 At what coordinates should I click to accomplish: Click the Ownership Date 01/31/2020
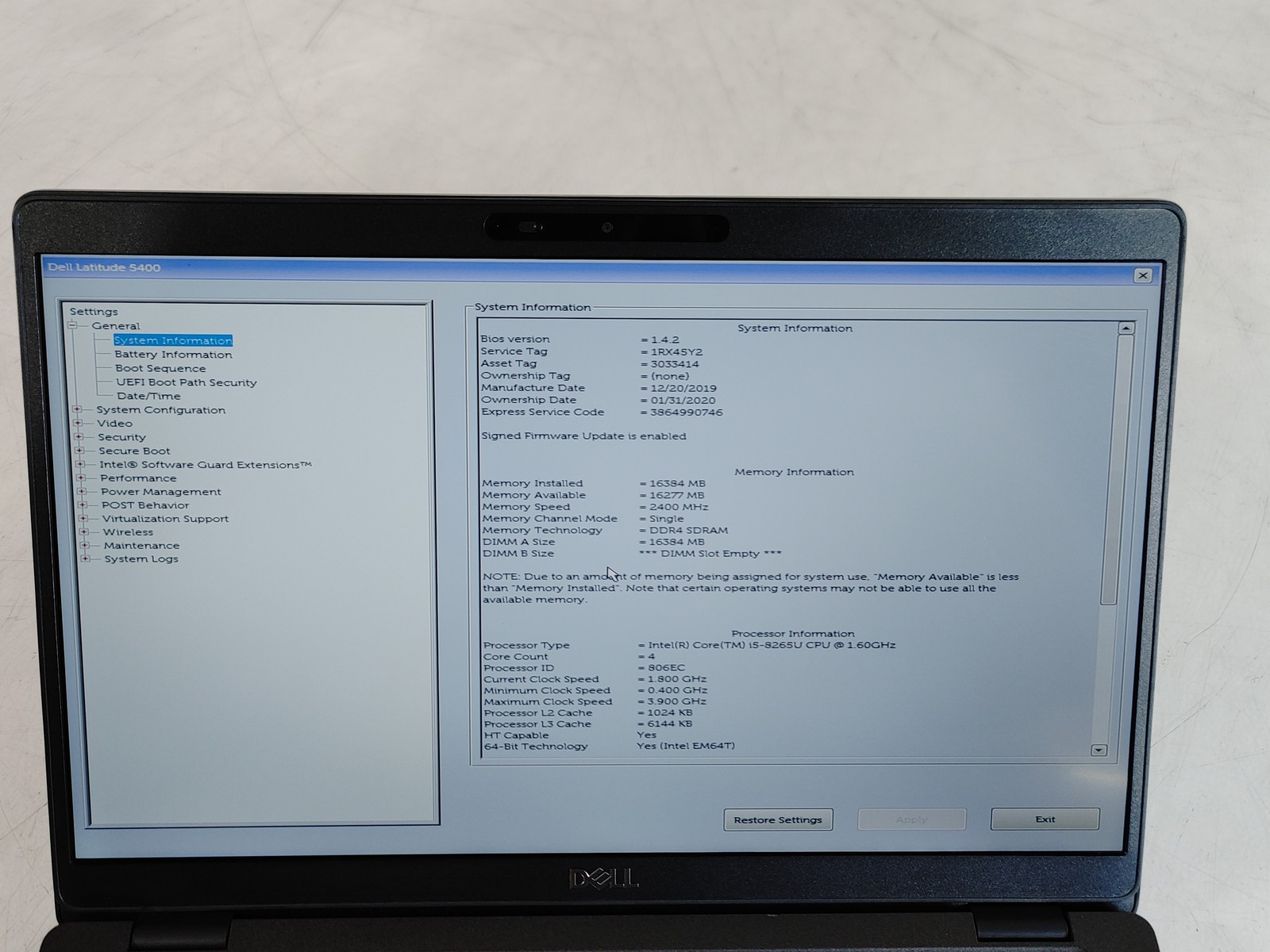683,401
